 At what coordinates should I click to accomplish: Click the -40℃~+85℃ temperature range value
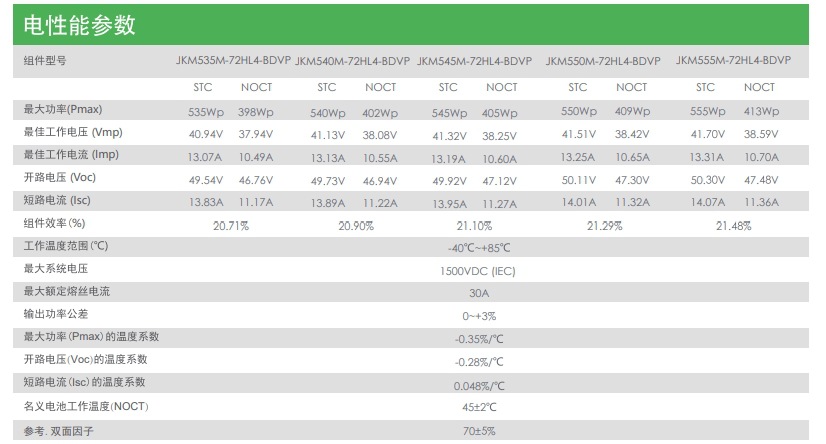[479, 247]
